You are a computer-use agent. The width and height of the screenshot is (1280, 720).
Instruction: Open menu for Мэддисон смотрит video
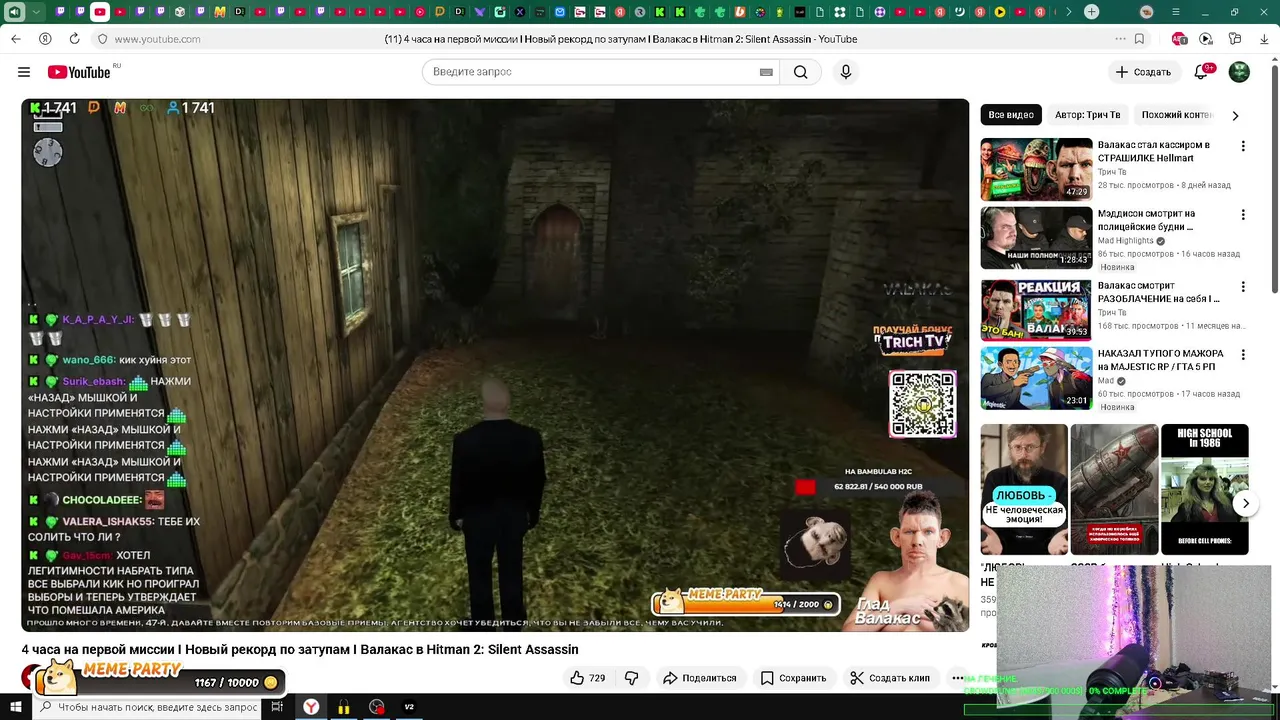click(x=1243, y=215)
